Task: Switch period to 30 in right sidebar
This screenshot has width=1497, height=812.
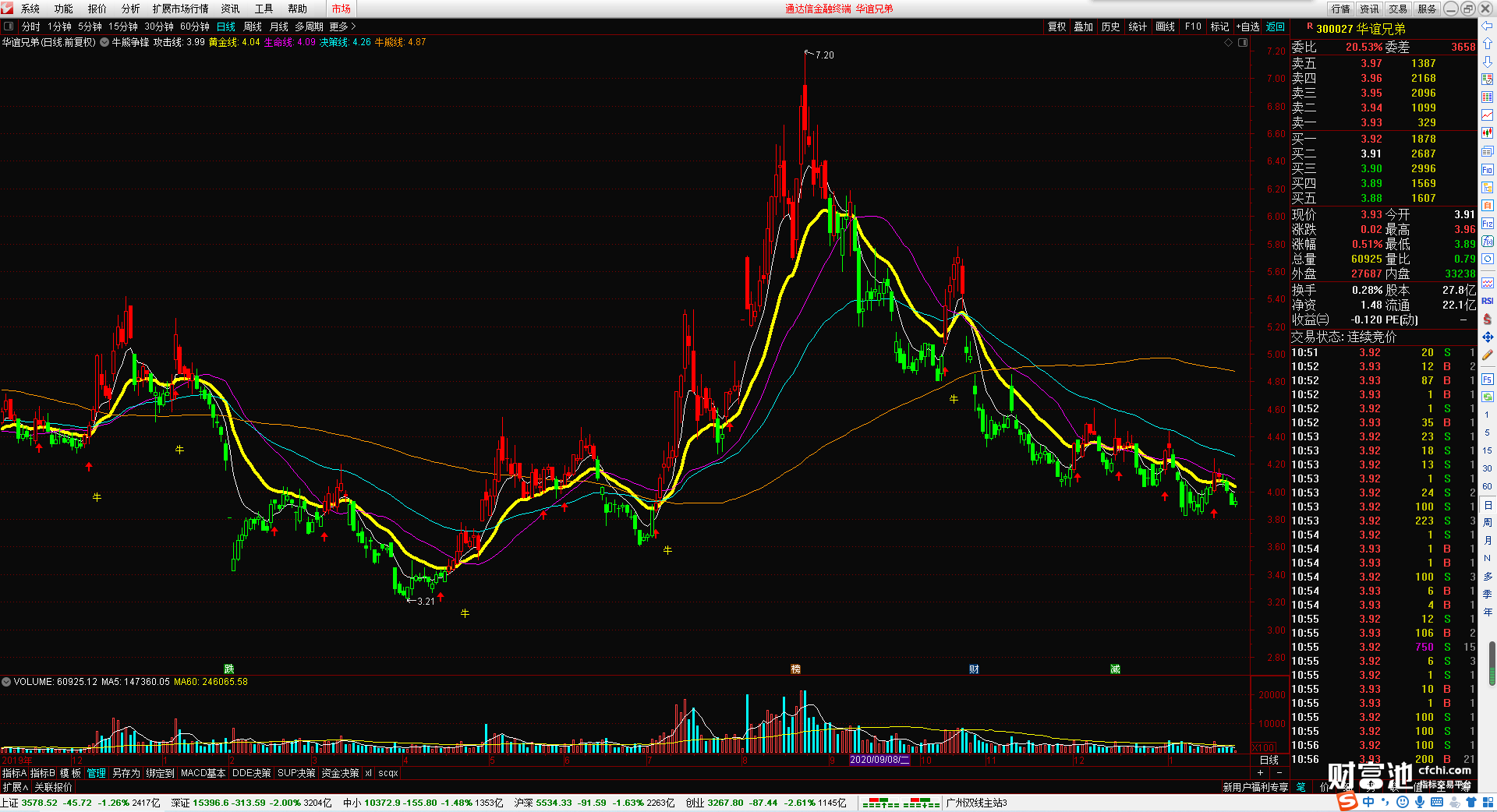Action: (x=1487, y=468)
